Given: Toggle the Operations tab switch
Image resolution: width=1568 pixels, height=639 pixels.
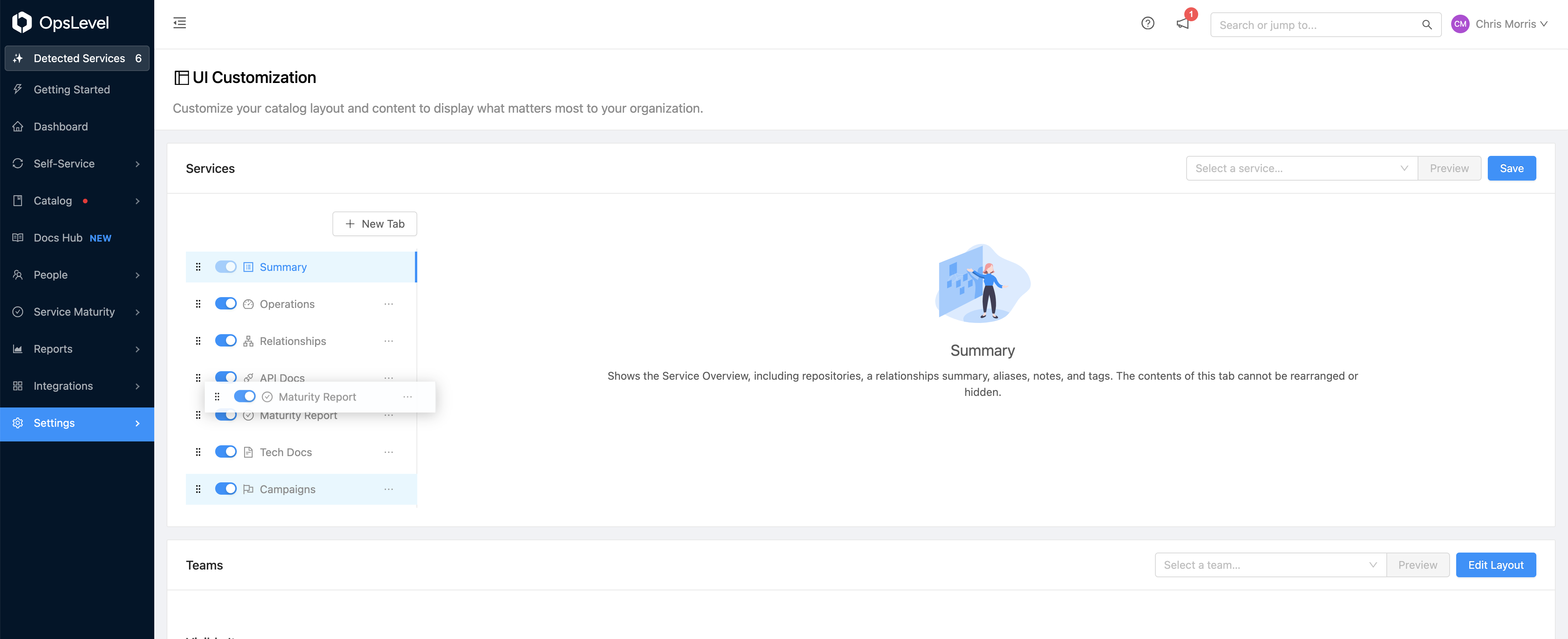Looking at the screenshot, I should (x=226, y=303).
